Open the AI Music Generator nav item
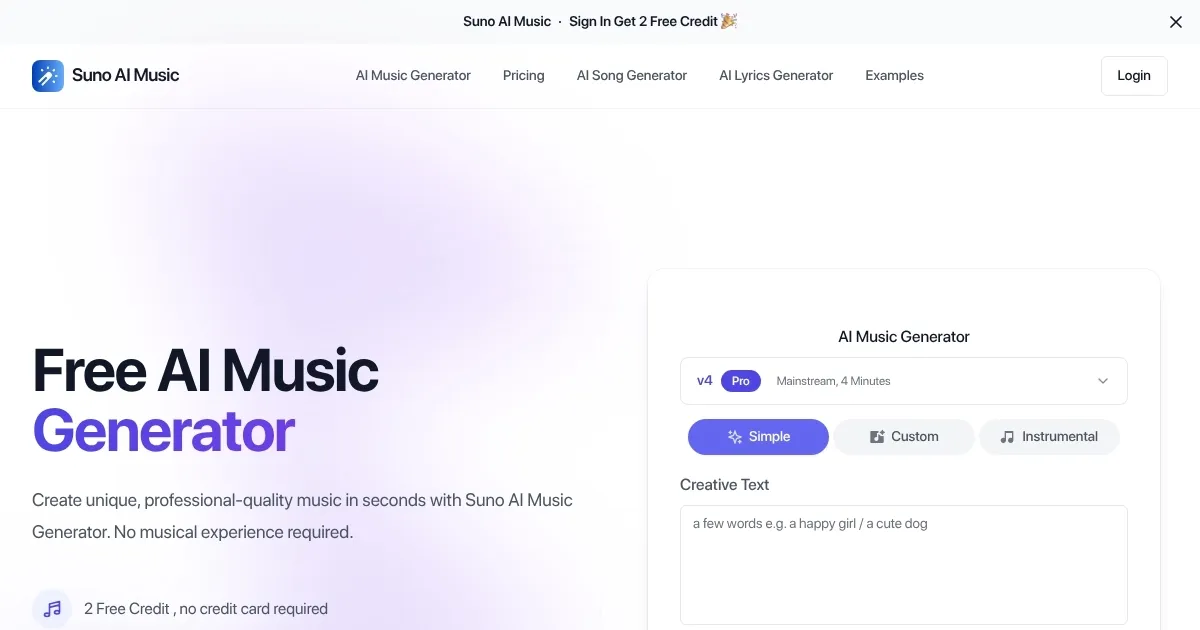Image resolution: width=1200 pixels, height=630 pixels. [413, 76]
